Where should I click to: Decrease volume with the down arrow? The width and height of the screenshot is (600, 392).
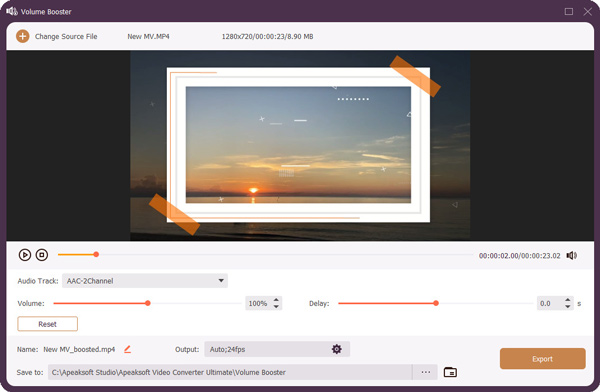pos(276,307)
